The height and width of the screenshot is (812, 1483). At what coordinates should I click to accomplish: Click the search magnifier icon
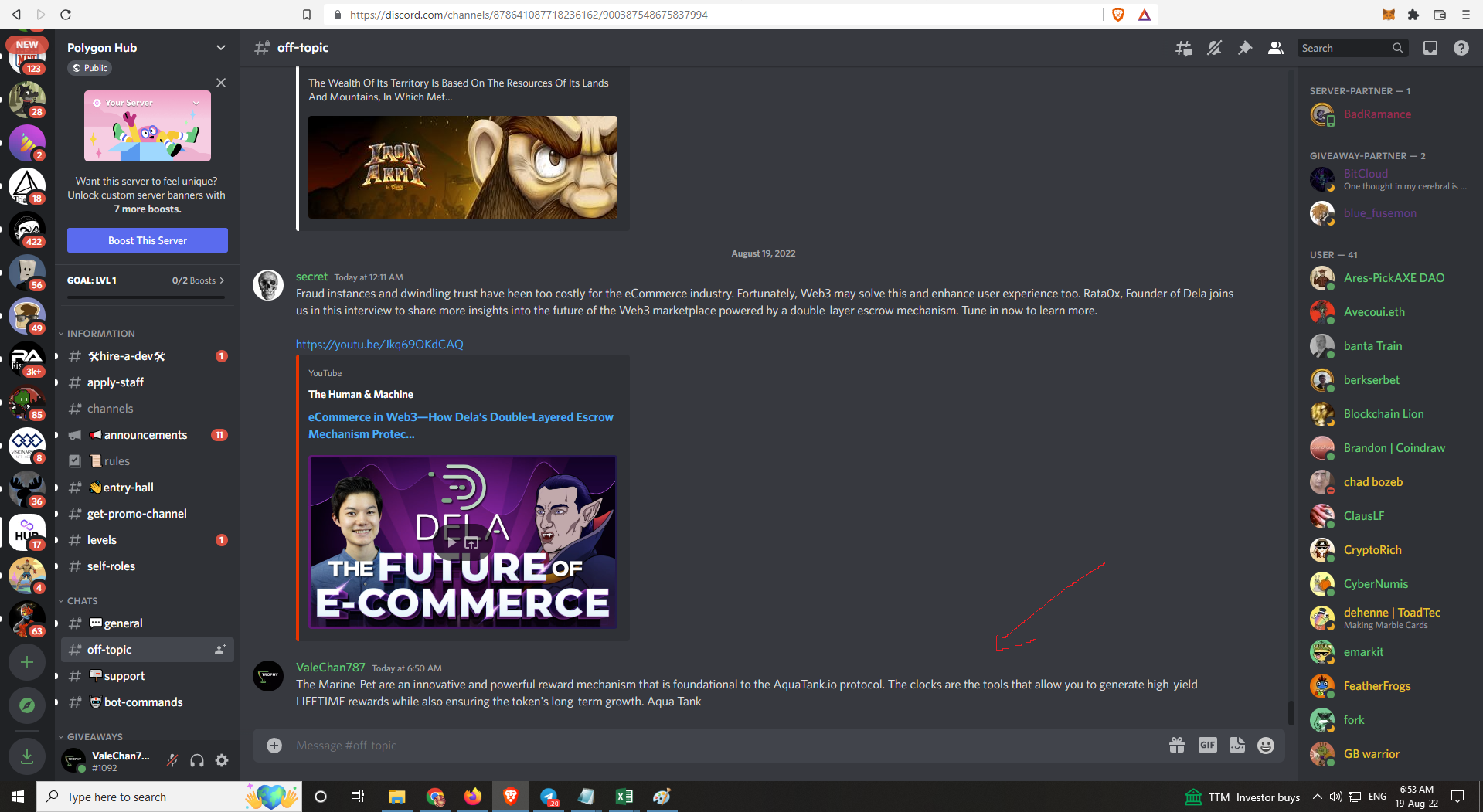(x=1397, y=48)
